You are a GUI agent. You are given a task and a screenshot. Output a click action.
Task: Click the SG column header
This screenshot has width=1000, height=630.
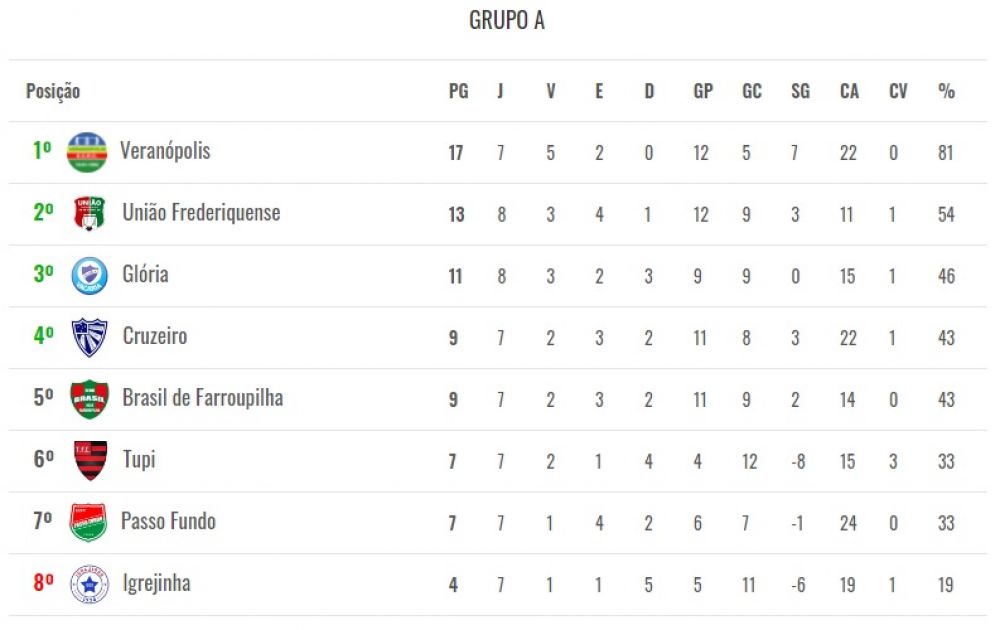[800, 91]
